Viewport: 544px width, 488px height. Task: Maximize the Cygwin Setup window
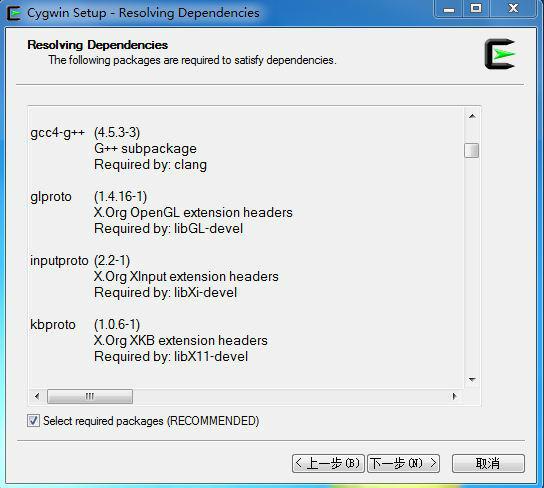pos(476,9)
